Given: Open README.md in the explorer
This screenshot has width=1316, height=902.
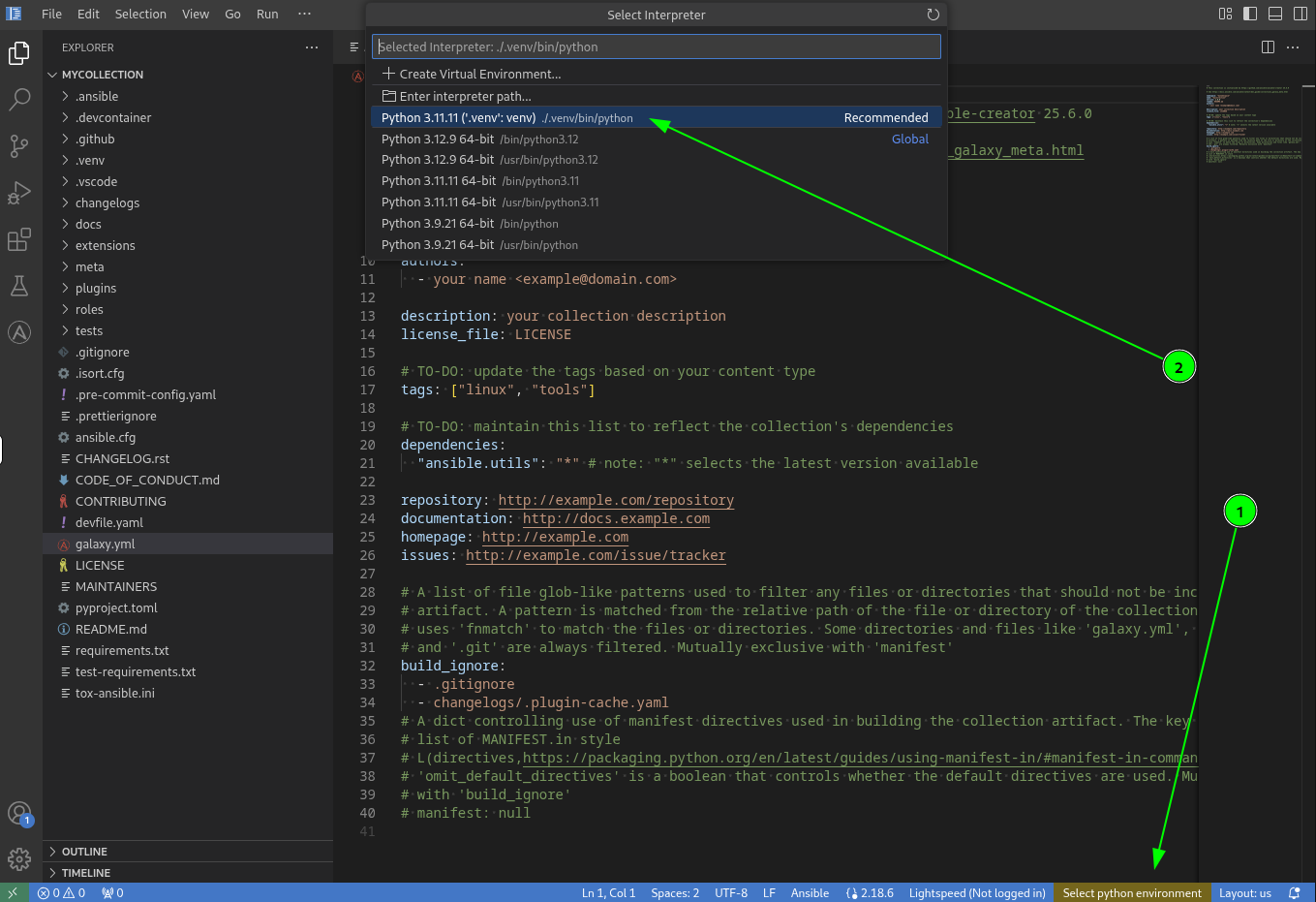Looking at the screenshot, I should coord(188,629).
